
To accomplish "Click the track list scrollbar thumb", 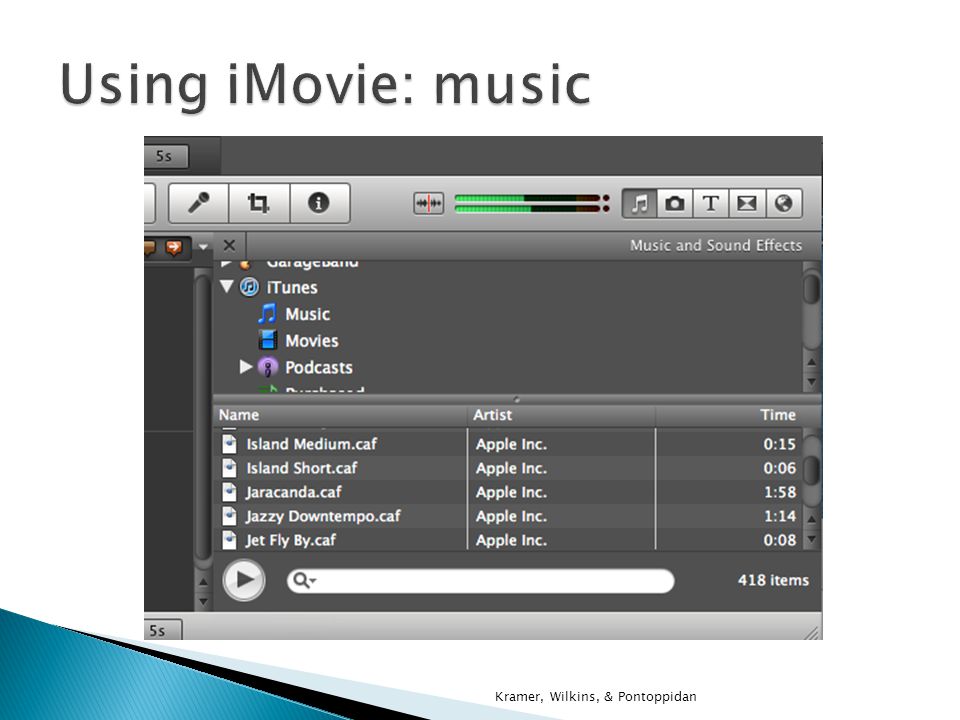I will click(811, 469).
